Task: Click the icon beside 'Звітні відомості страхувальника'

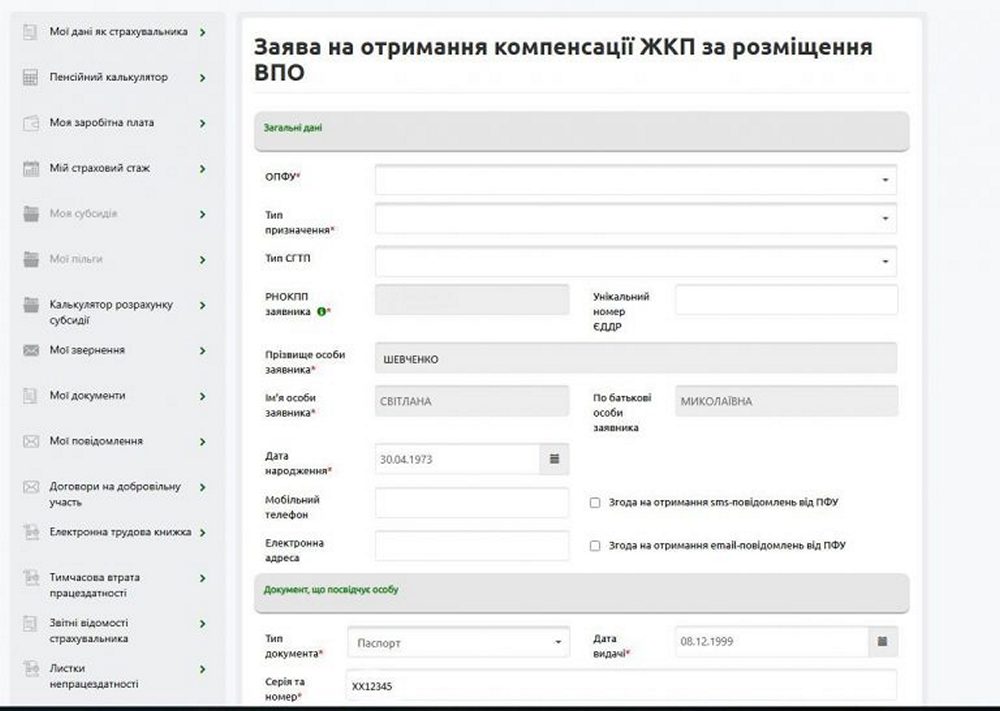Action: (30, 623)
